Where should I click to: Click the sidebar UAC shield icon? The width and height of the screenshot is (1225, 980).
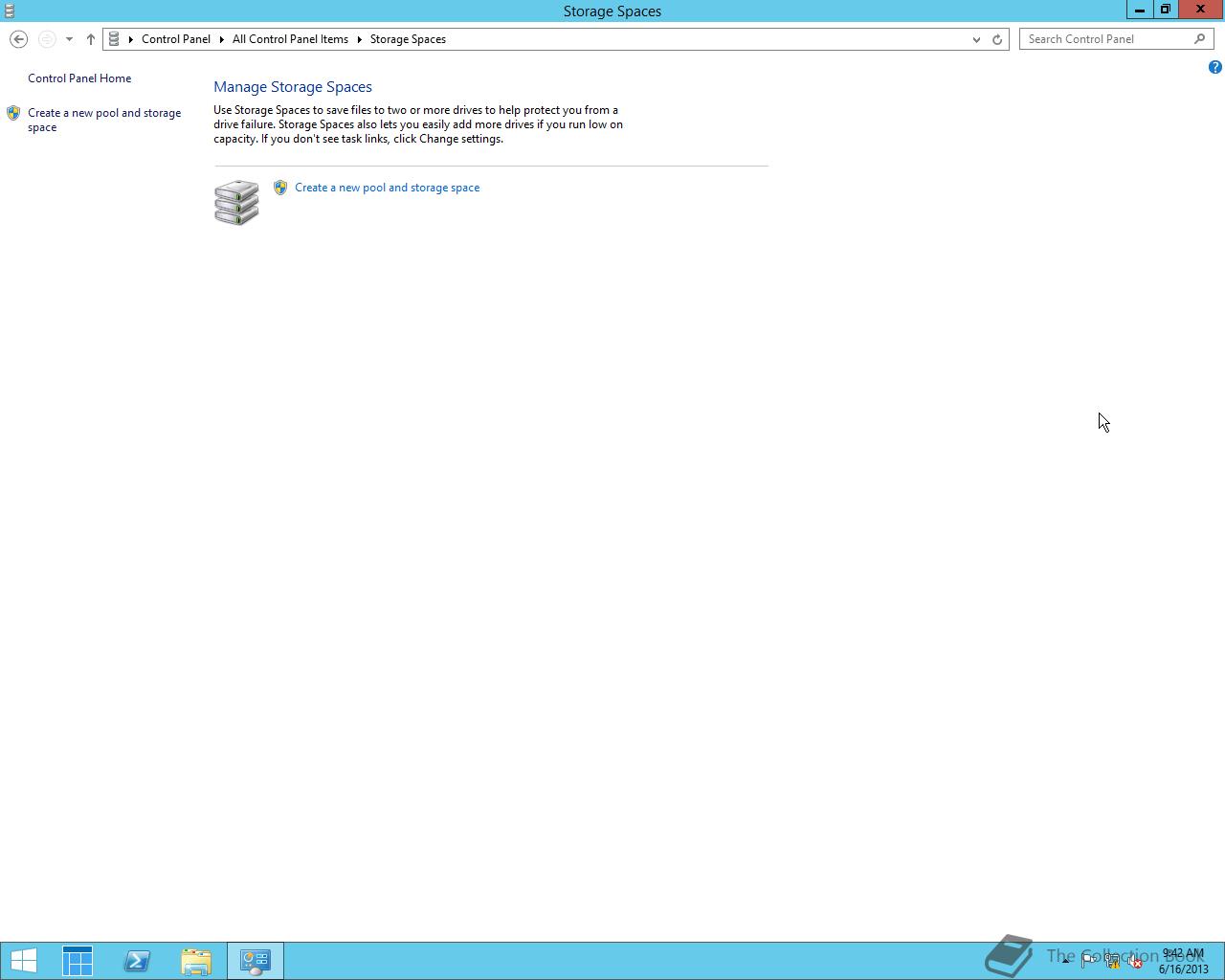[13, 113]
